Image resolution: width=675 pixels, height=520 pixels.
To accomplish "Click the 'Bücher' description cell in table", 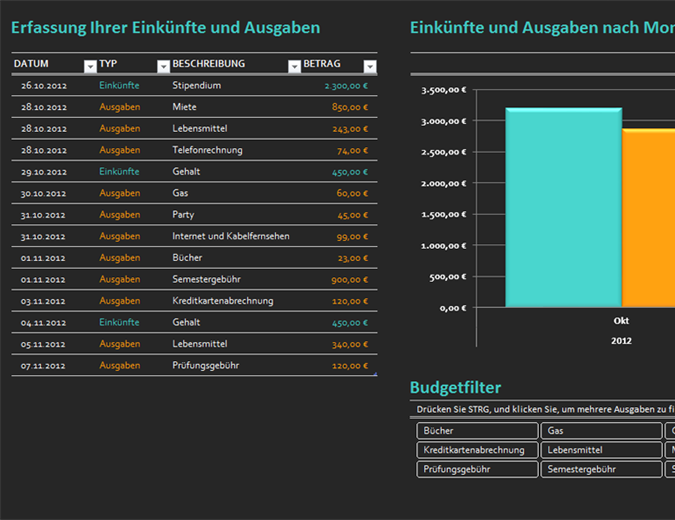I will click(187, 257).
